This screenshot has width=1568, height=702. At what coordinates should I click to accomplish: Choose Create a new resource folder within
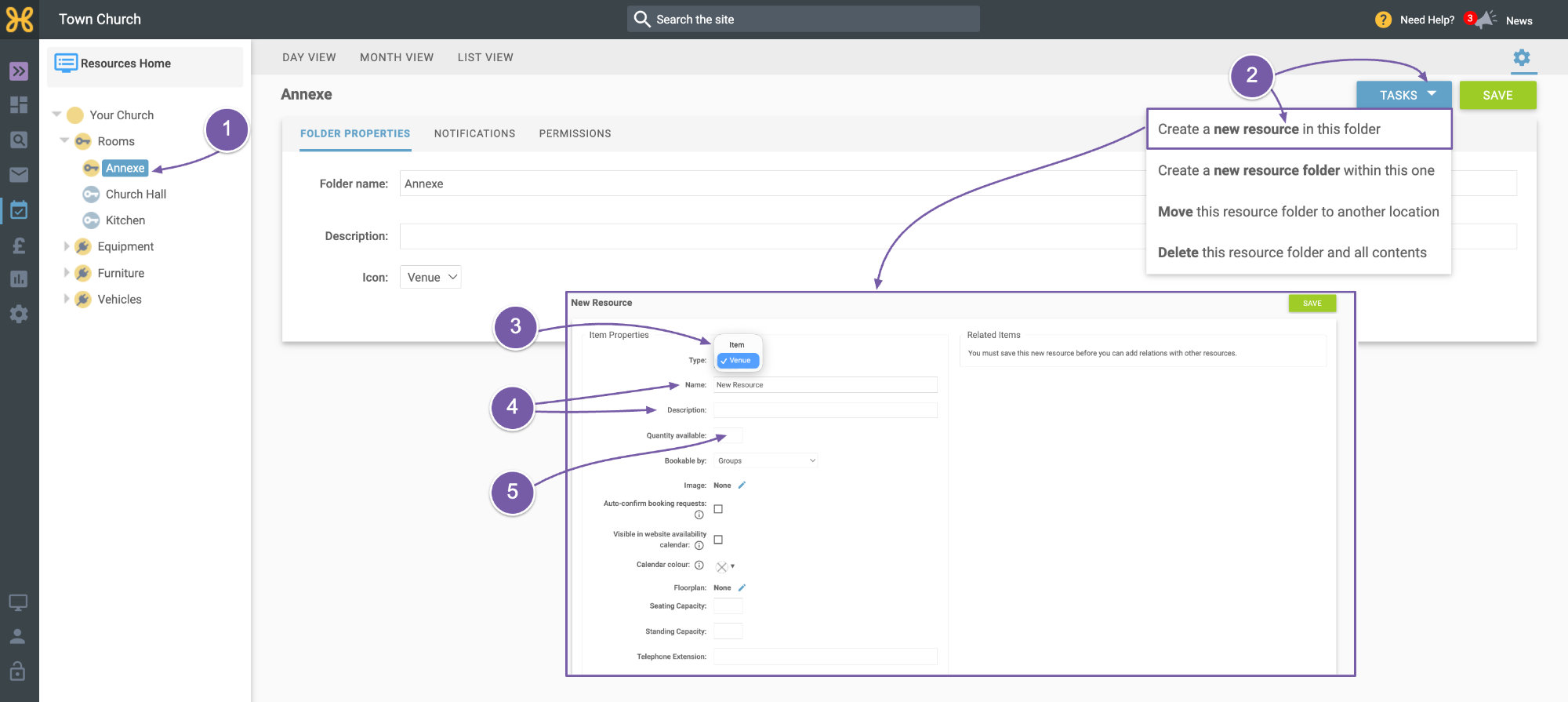click(1299, 170)
